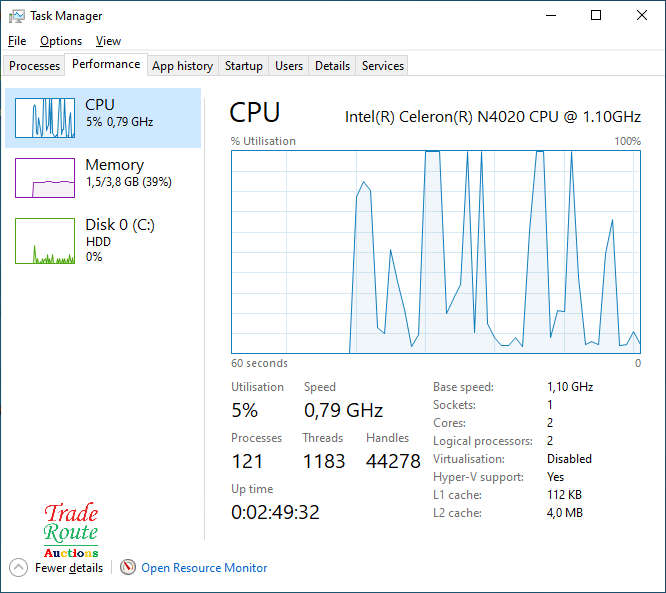This screenshot has width=666, height=593.
Task: Click the Open Resource Monitor link
Action: coord(204,568)
